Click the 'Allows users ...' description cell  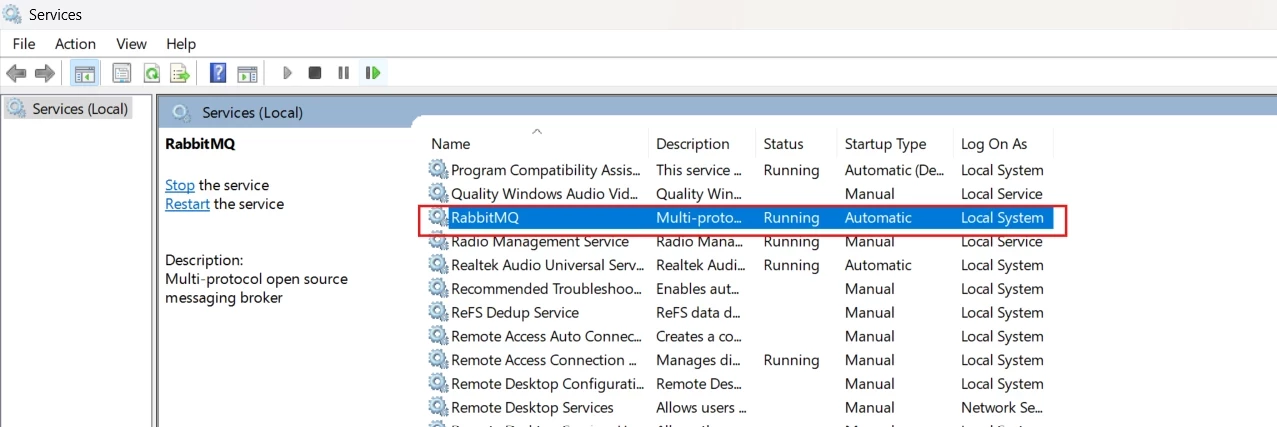click(701, 407)
